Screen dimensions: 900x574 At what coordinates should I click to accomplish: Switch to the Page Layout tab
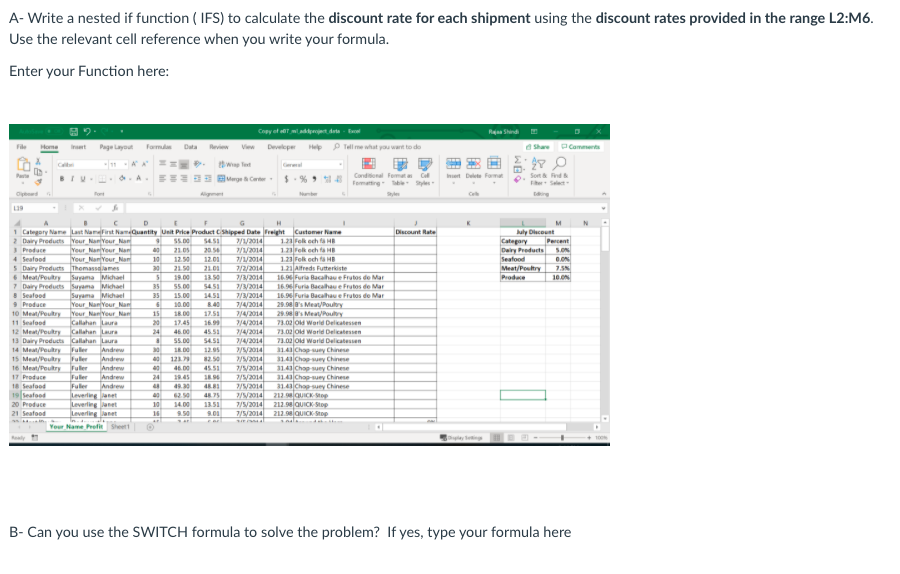[x=116, y=147]
